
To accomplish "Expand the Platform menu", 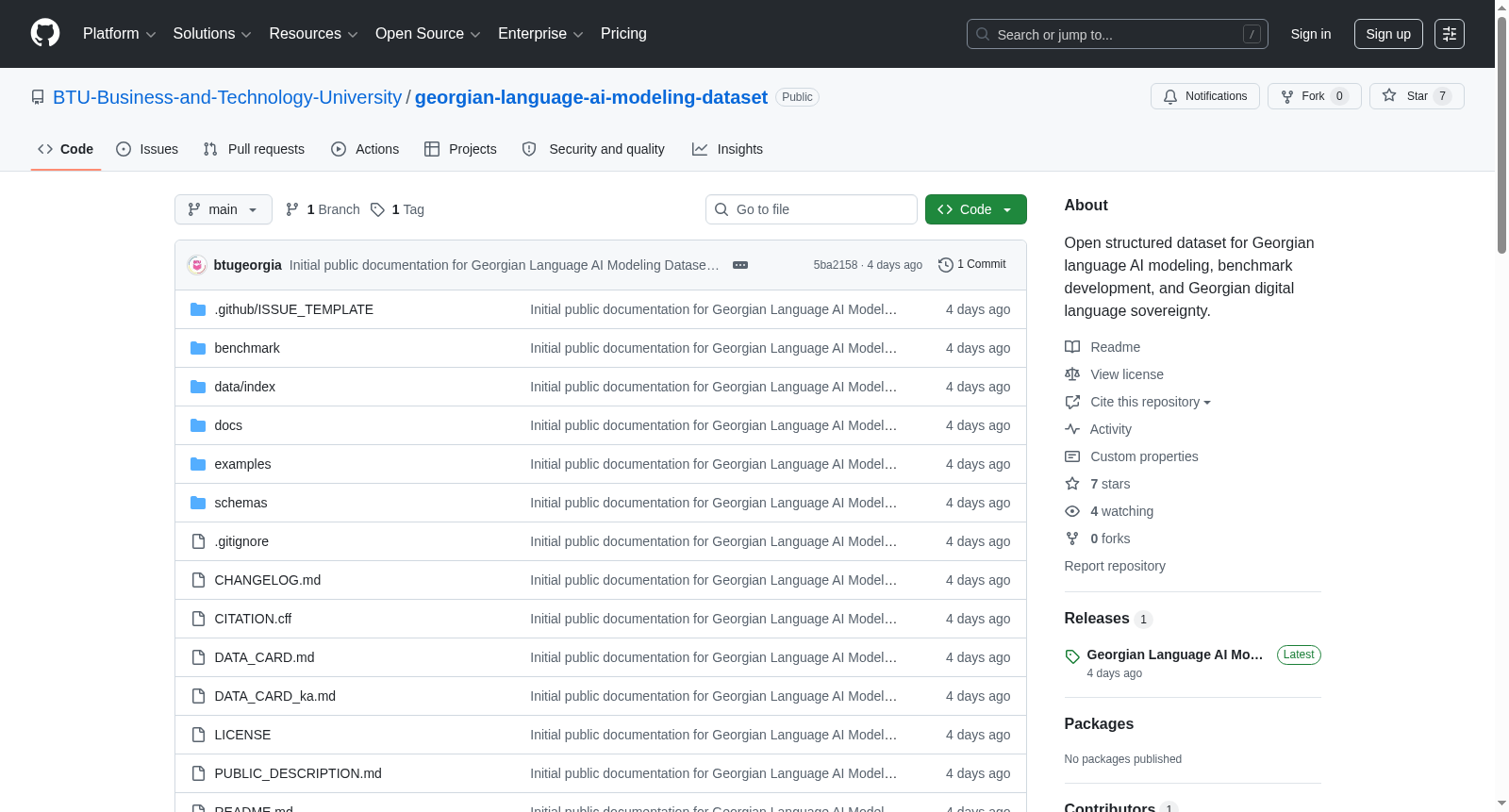I will point(119,34).
